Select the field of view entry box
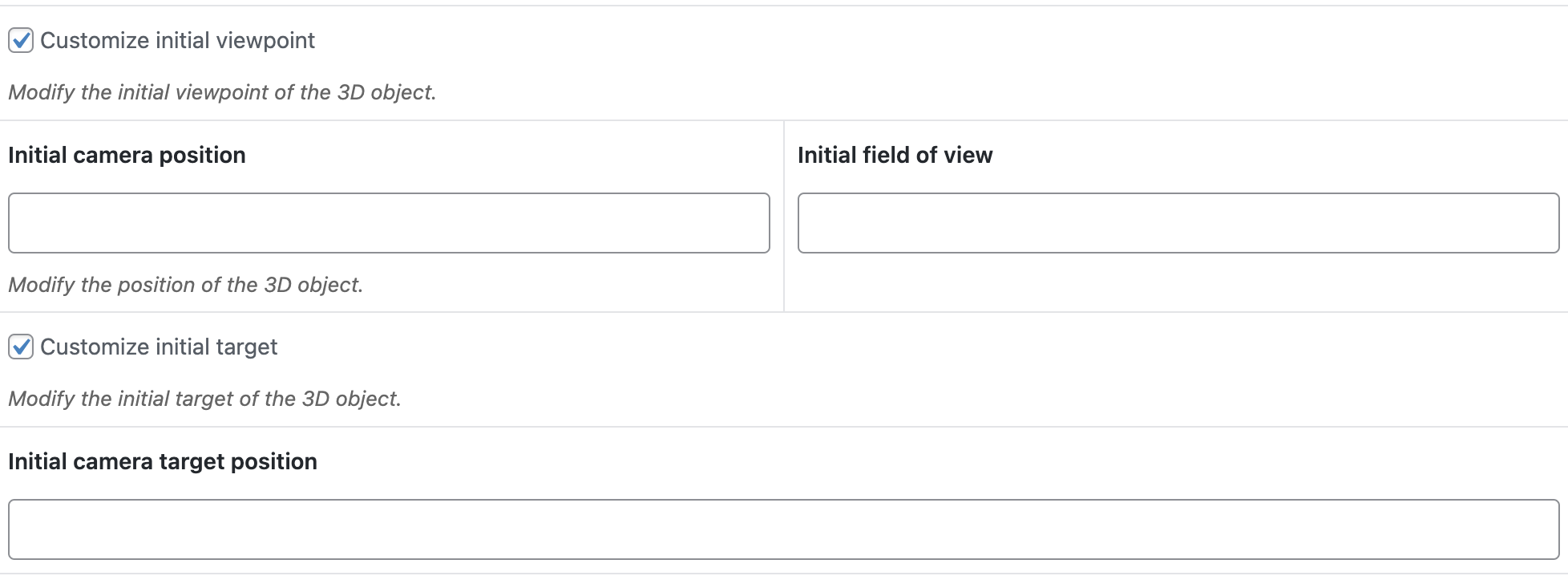 1178,223
